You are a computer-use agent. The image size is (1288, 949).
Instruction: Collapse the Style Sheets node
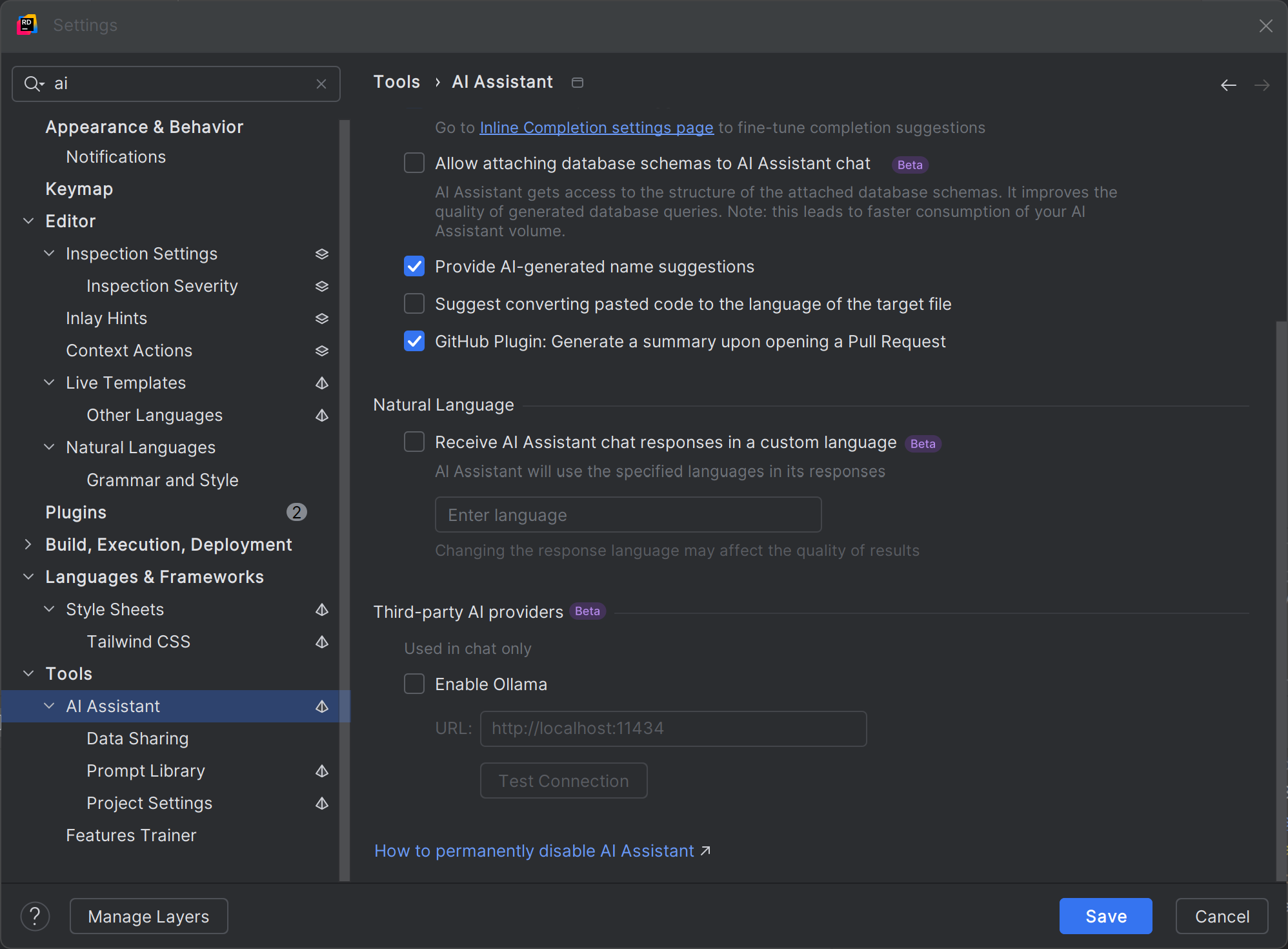coord(49,609)
